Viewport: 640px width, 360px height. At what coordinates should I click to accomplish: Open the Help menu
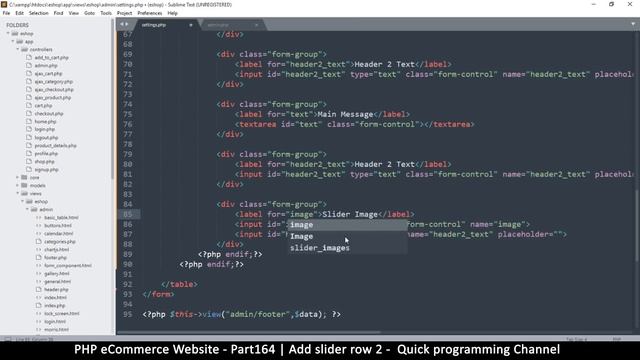pyautogui.click(x=172, y=13)
